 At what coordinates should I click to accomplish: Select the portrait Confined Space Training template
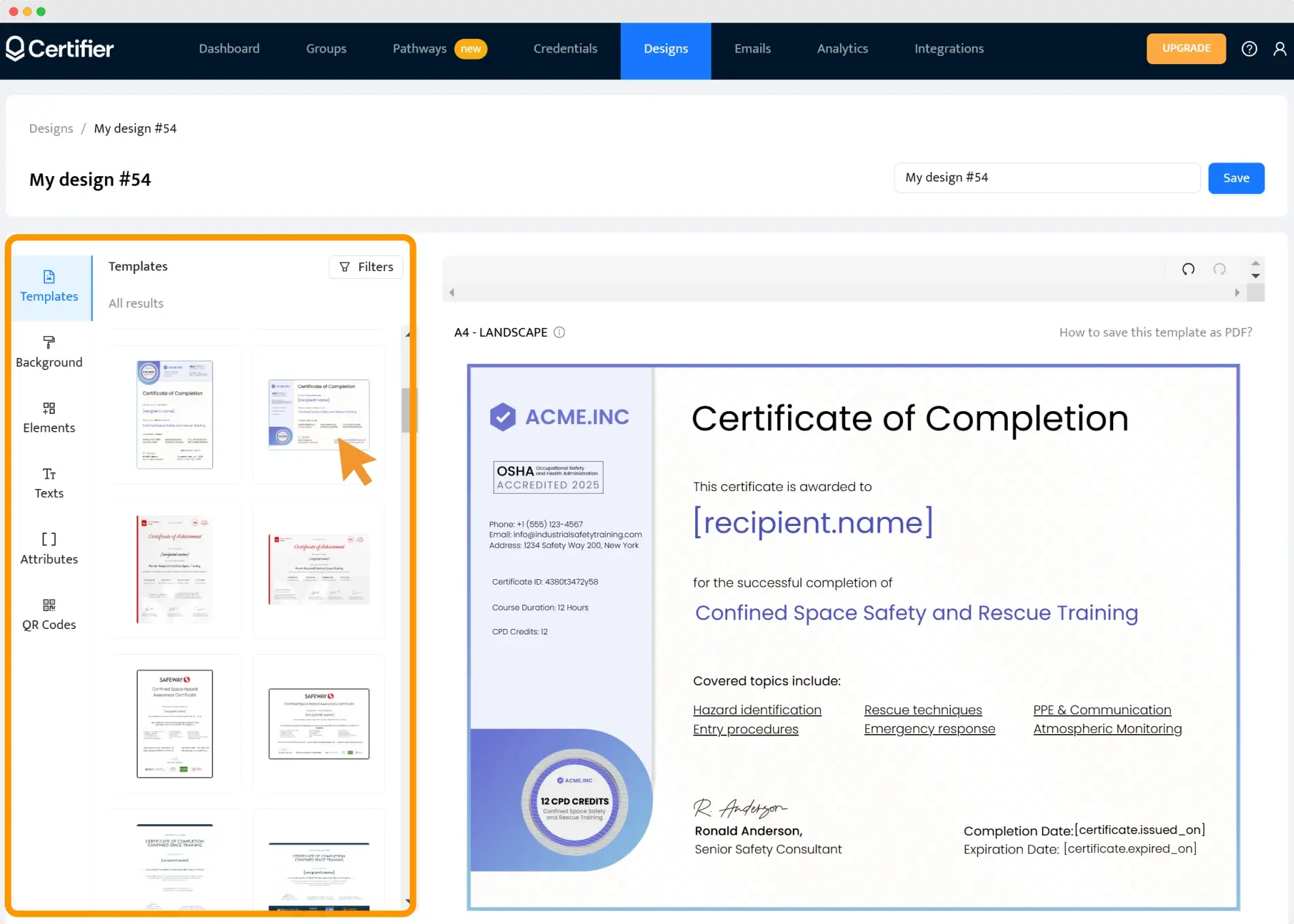pos(175,867)
